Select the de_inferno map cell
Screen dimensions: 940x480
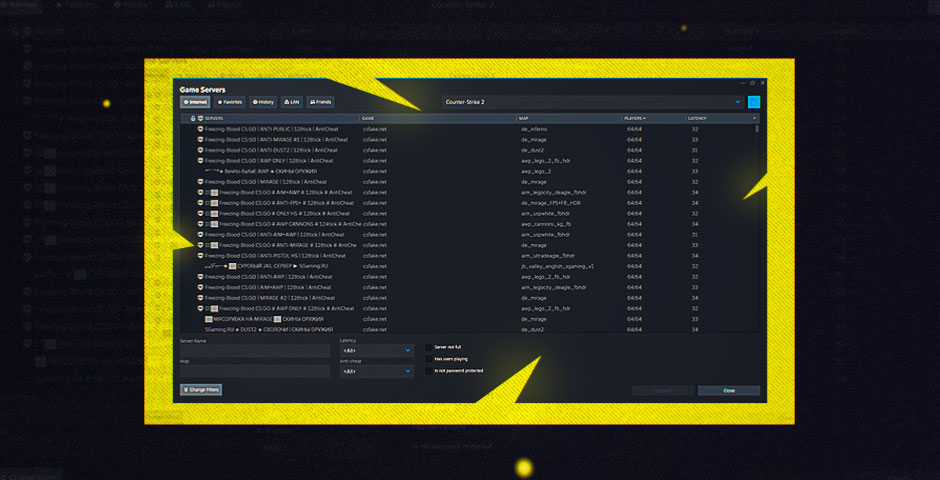tap(534, 129)
